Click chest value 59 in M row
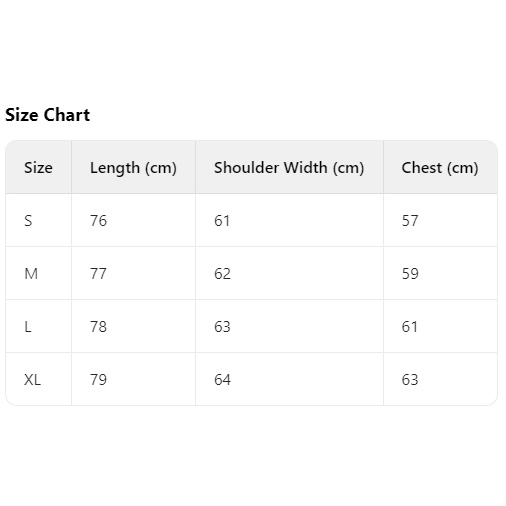 tap(410, 274)
